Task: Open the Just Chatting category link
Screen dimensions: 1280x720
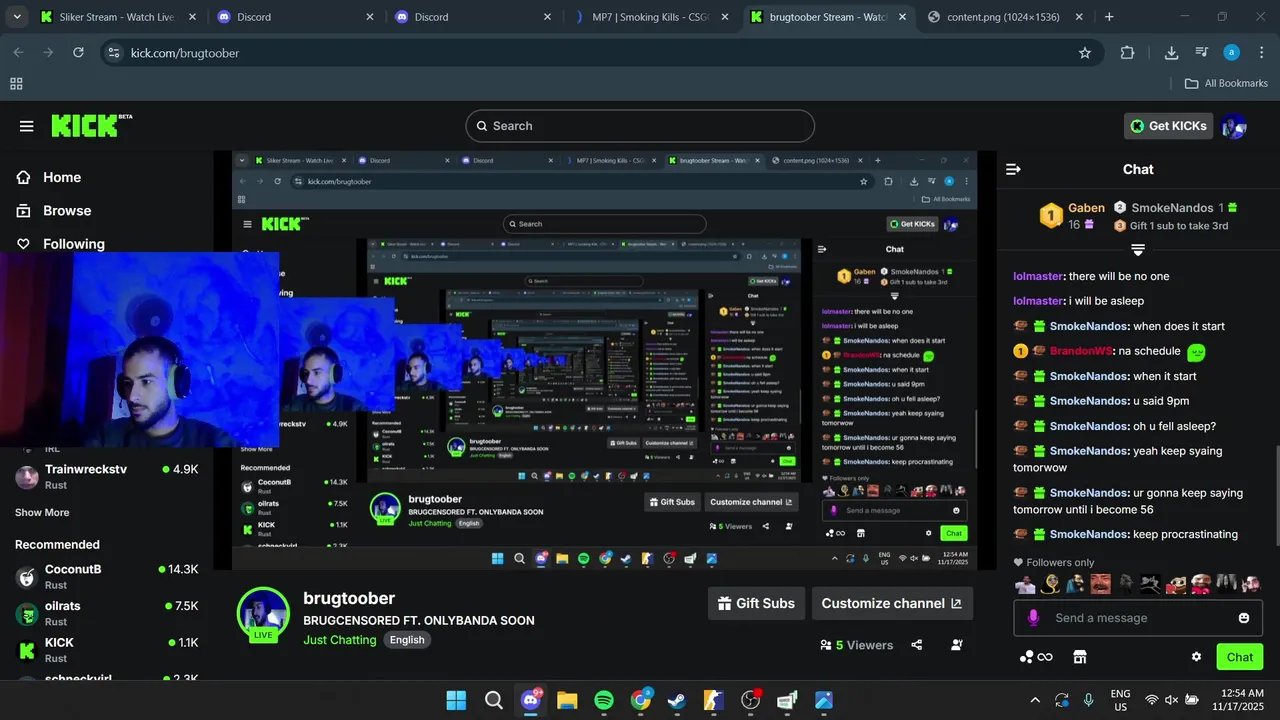Action: (x=340, y=640)
